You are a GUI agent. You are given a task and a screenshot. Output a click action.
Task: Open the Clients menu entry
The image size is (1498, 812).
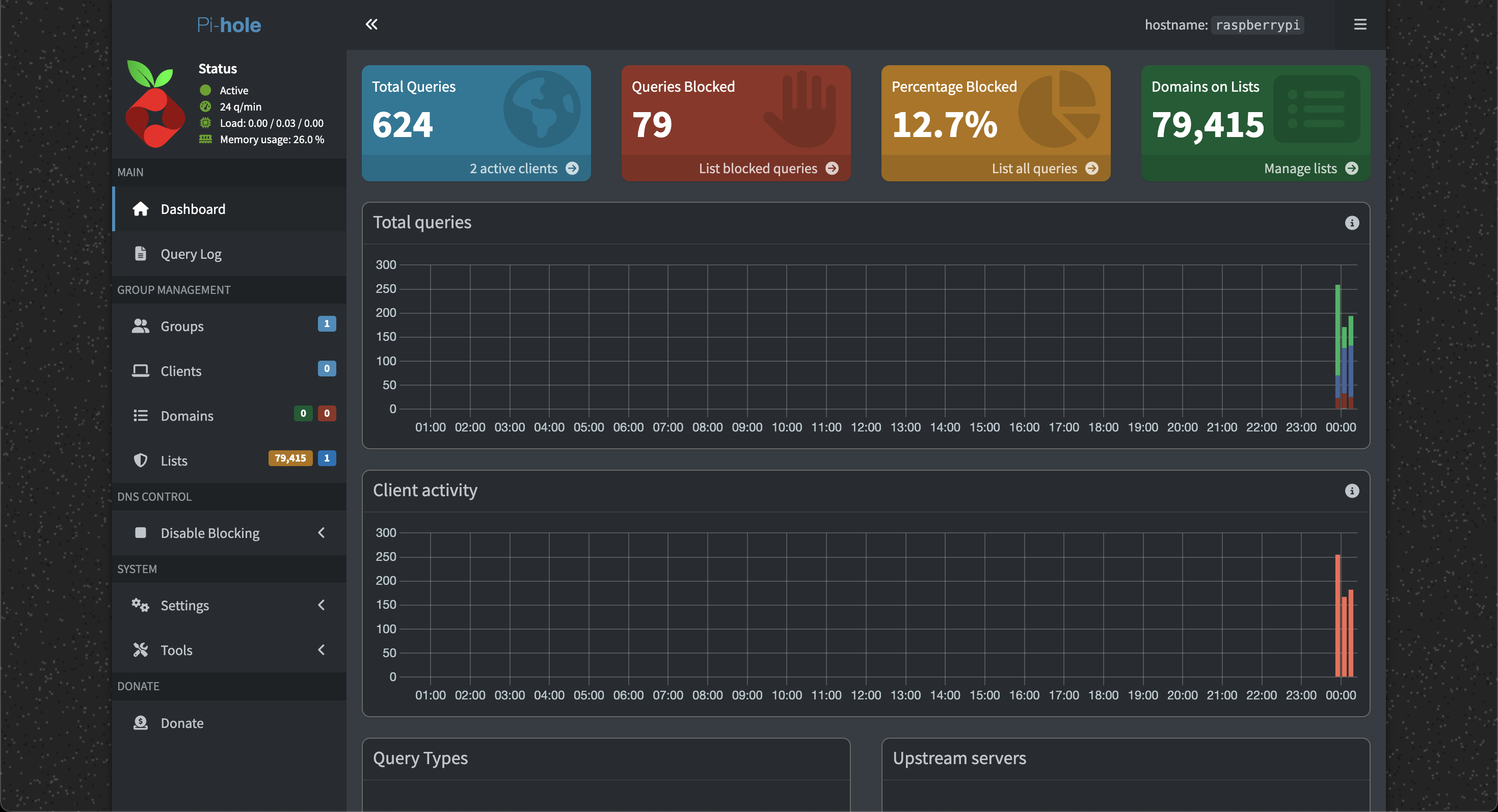(x=181, y=371)
